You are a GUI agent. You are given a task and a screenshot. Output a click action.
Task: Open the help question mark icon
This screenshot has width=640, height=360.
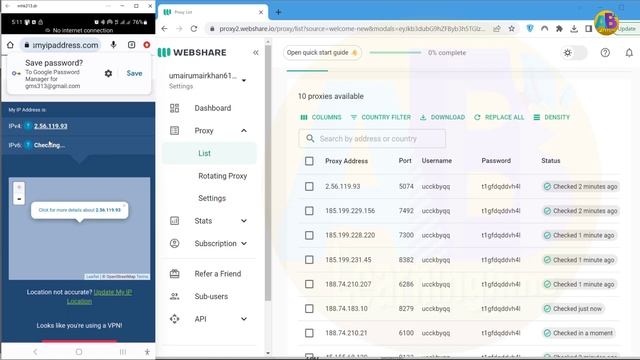(605, 53)
